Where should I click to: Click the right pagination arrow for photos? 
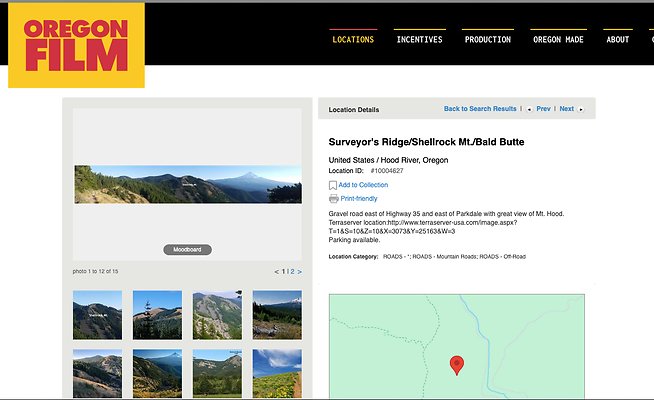299,271
